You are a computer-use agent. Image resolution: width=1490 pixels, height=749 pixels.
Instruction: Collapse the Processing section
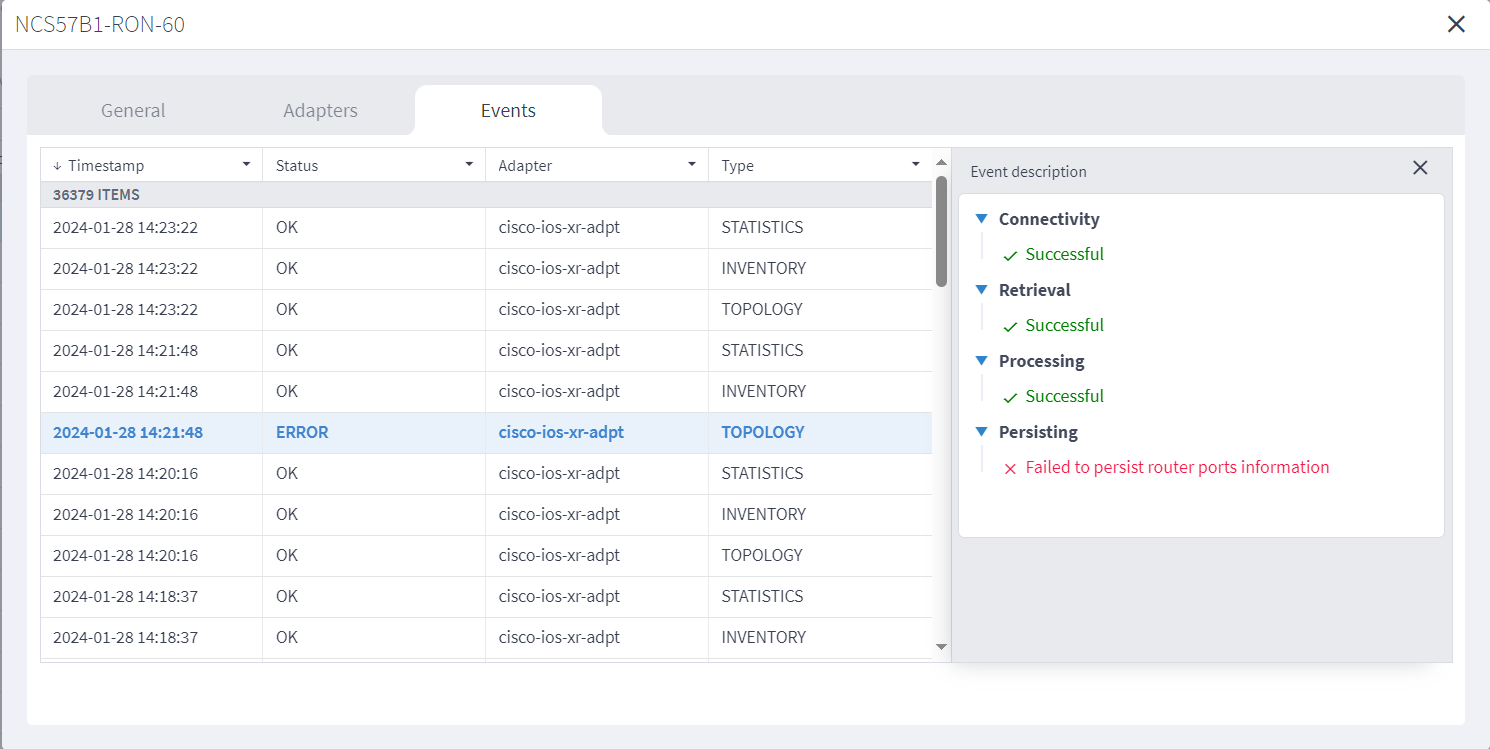point(981,361)
